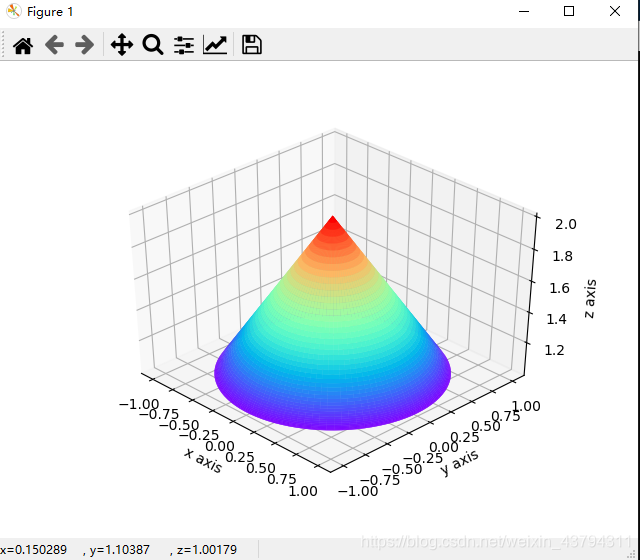Screen dimensions: 640x560
Task: Open Edit axis and curve parameters icon
Action: (215, 45)
